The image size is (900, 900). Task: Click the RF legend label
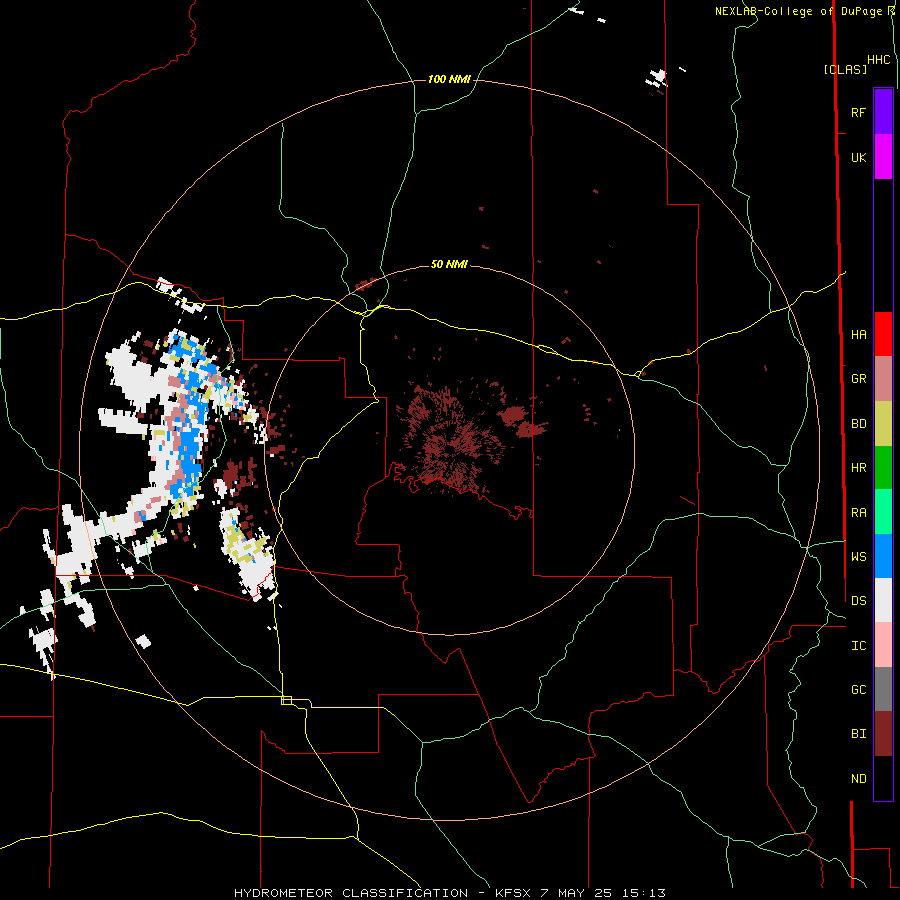click(858, 112)
